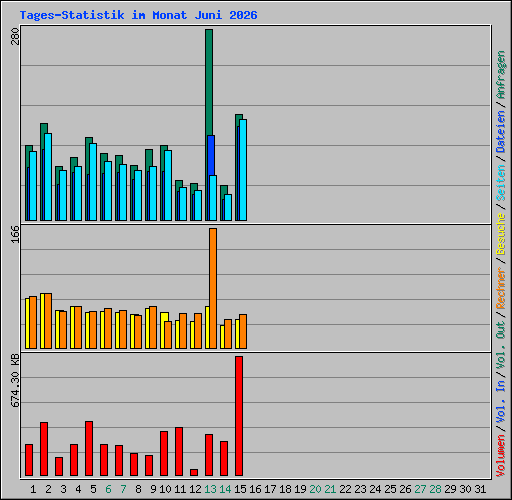This screenshot has height=500, width=512.
Task: Click the shortest red Volumen bar on day 12
Action: tap(194, 473)
